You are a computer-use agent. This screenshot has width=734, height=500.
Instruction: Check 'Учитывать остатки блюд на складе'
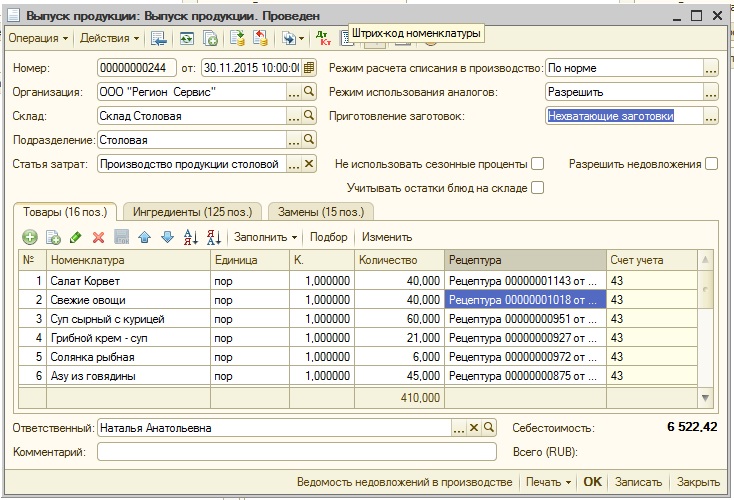click(538, 187)
